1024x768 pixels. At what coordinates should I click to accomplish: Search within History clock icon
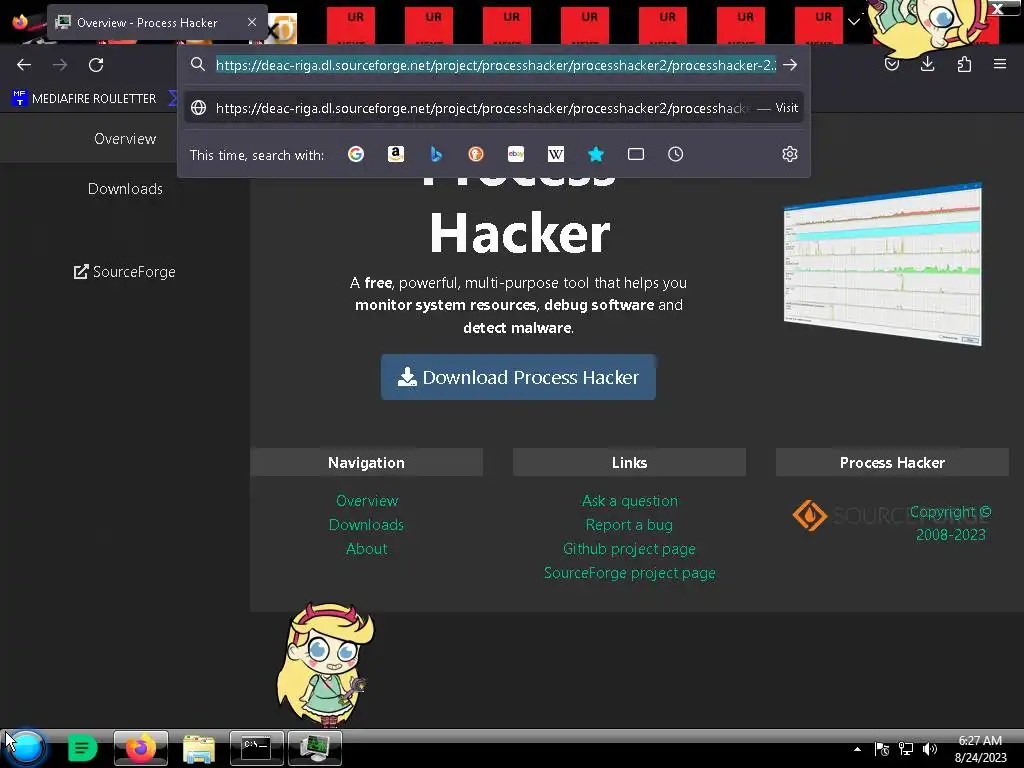click(x=675, y=154)
